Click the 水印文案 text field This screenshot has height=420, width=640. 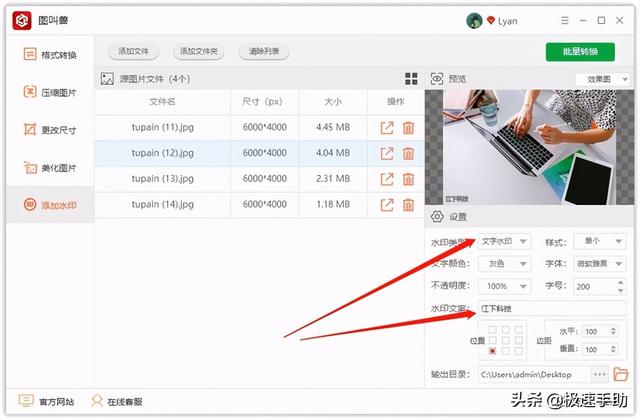(x=552, y=308)
